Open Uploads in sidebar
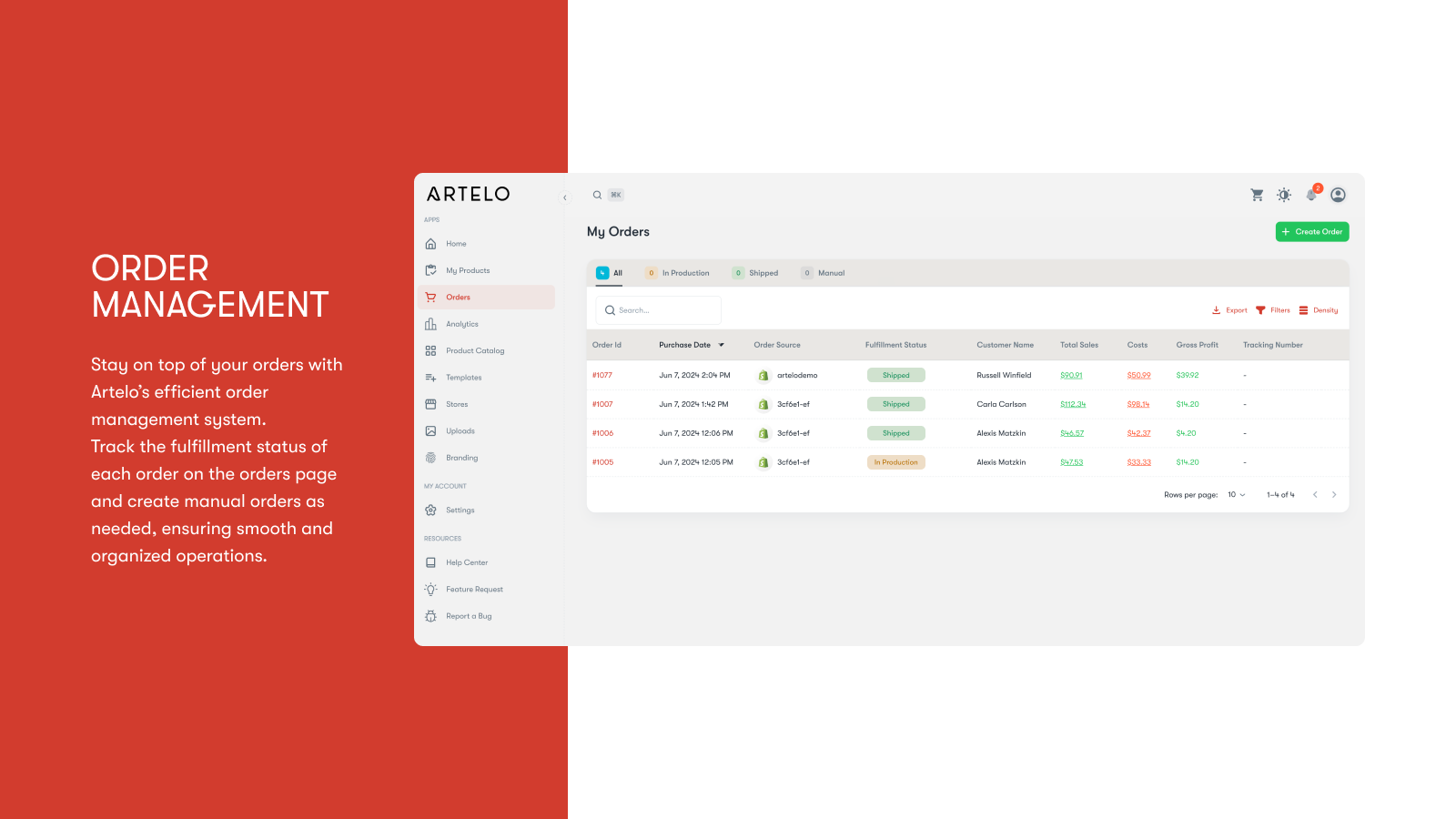This screenshot has height=819, width=1456. 487,431
